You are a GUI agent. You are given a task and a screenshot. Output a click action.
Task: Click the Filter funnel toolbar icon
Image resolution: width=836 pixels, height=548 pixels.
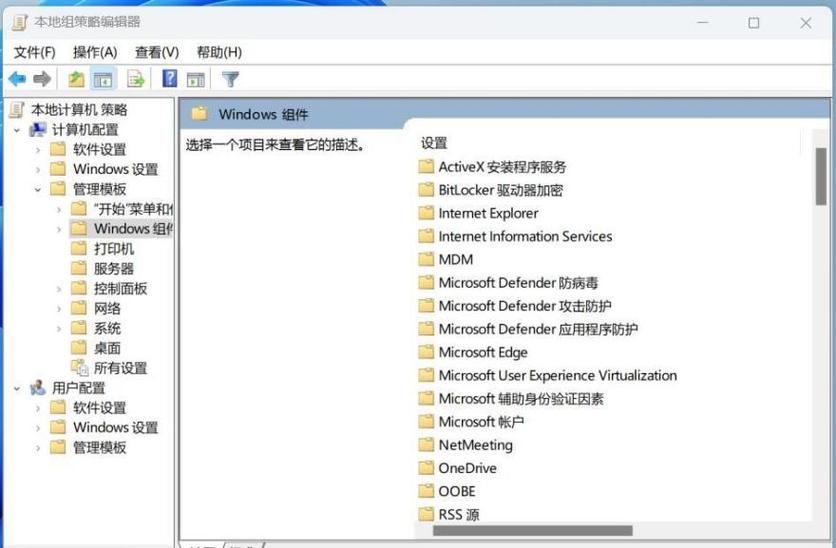click(x=230, y=79)
